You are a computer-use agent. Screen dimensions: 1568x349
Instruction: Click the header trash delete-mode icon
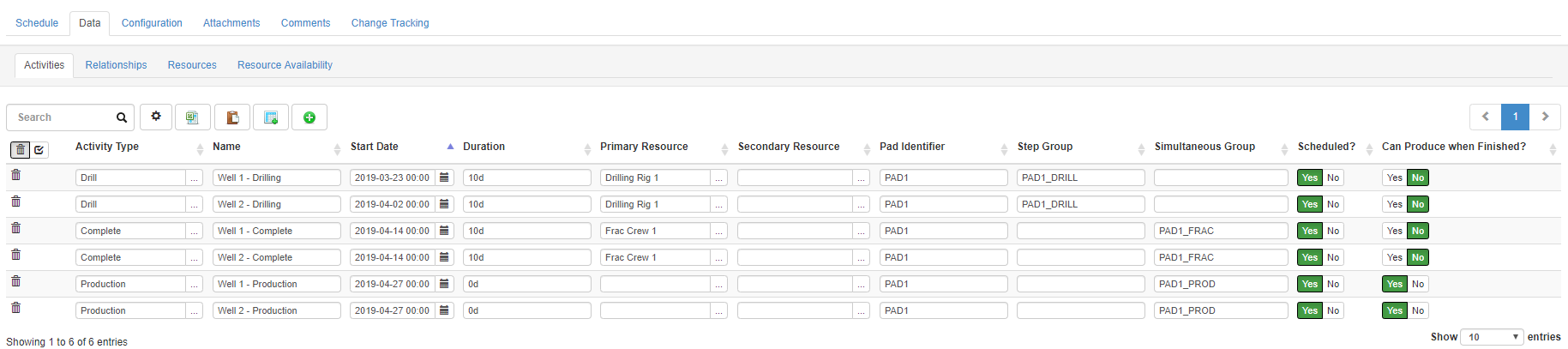21,149
